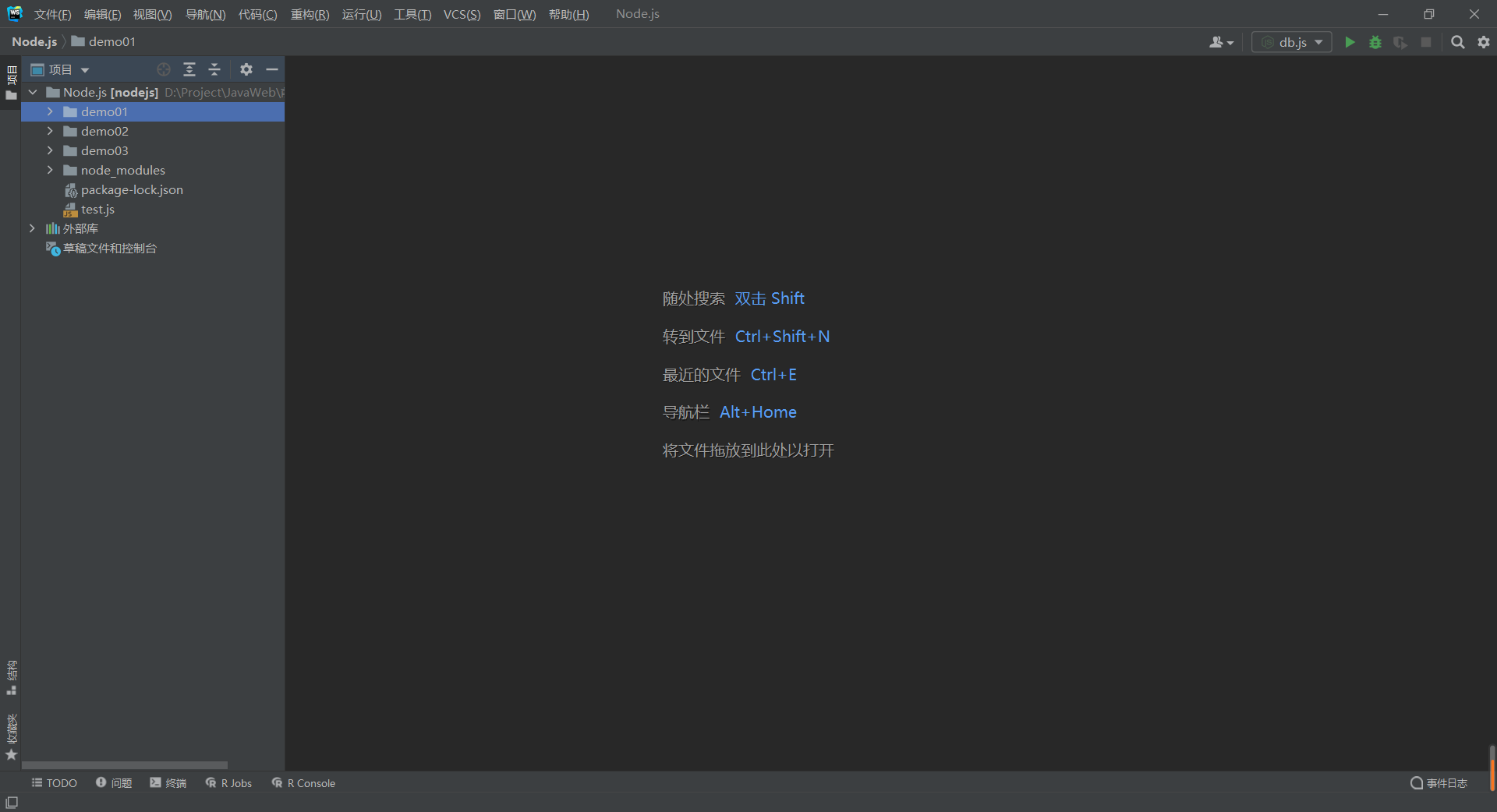This screenshot has height=812, width=1497.
Task: Open the 文件(F) menu
Action: click(x=51, y=14)
